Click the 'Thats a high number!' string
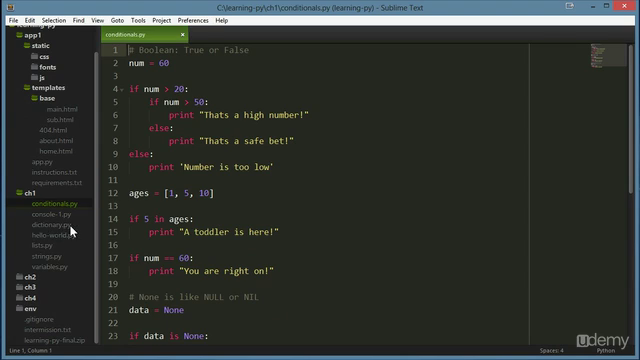Viewport: 640px width, 360px height. click(x=254, y=115)
